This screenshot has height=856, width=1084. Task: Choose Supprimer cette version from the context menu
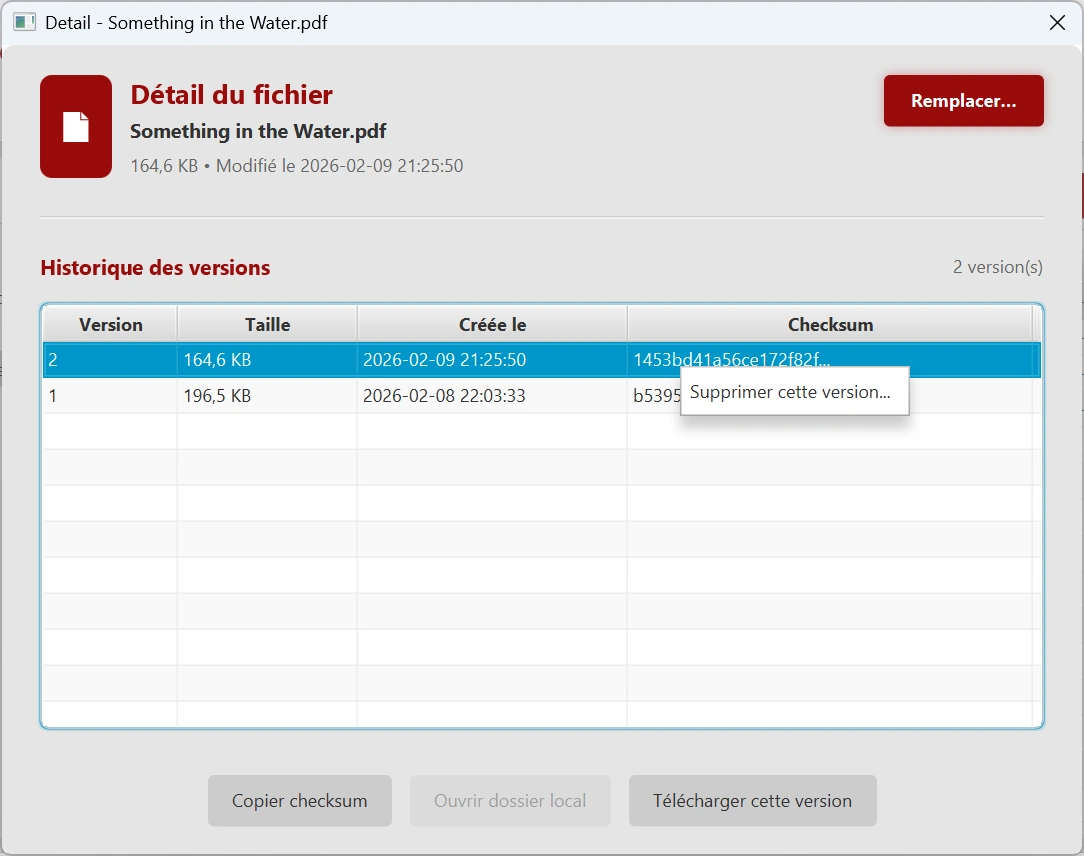pyautogui.click(x=794, y=392)
